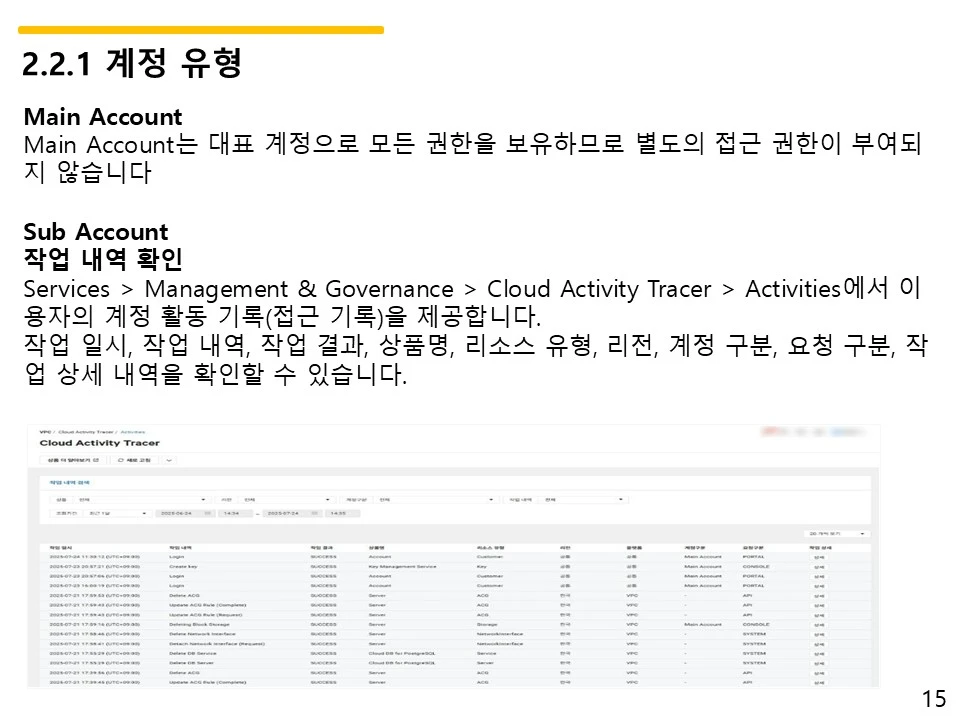The height and width of the screenshot is (720, 960).
Task: Open 상세 details for the first Login activity
Action: (x=817, y=558)
